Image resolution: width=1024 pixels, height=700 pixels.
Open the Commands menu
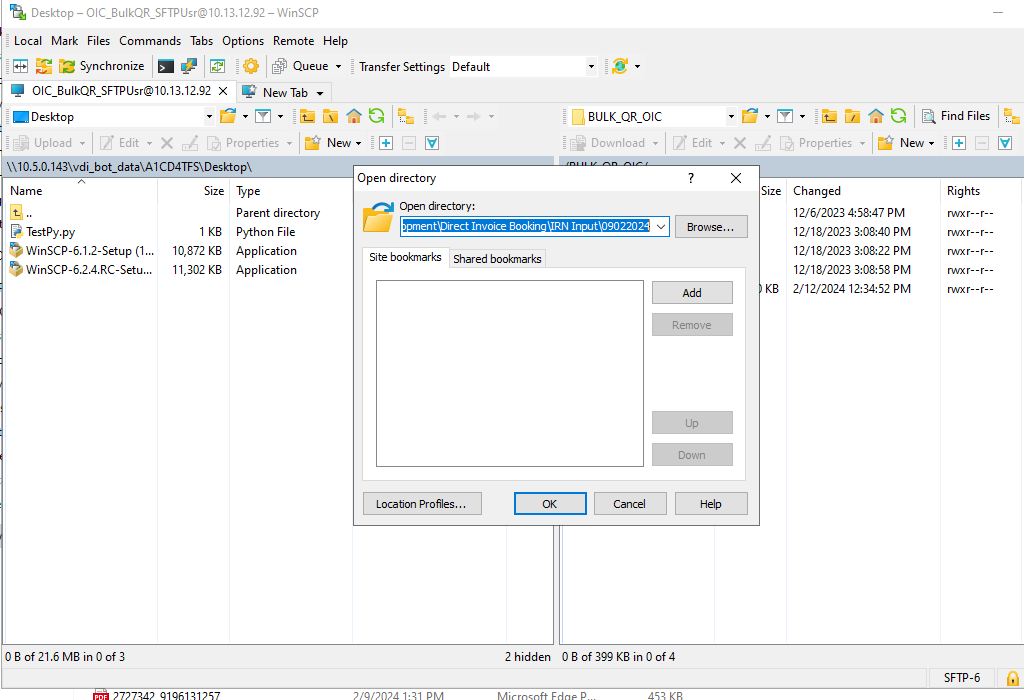[150, 41]
